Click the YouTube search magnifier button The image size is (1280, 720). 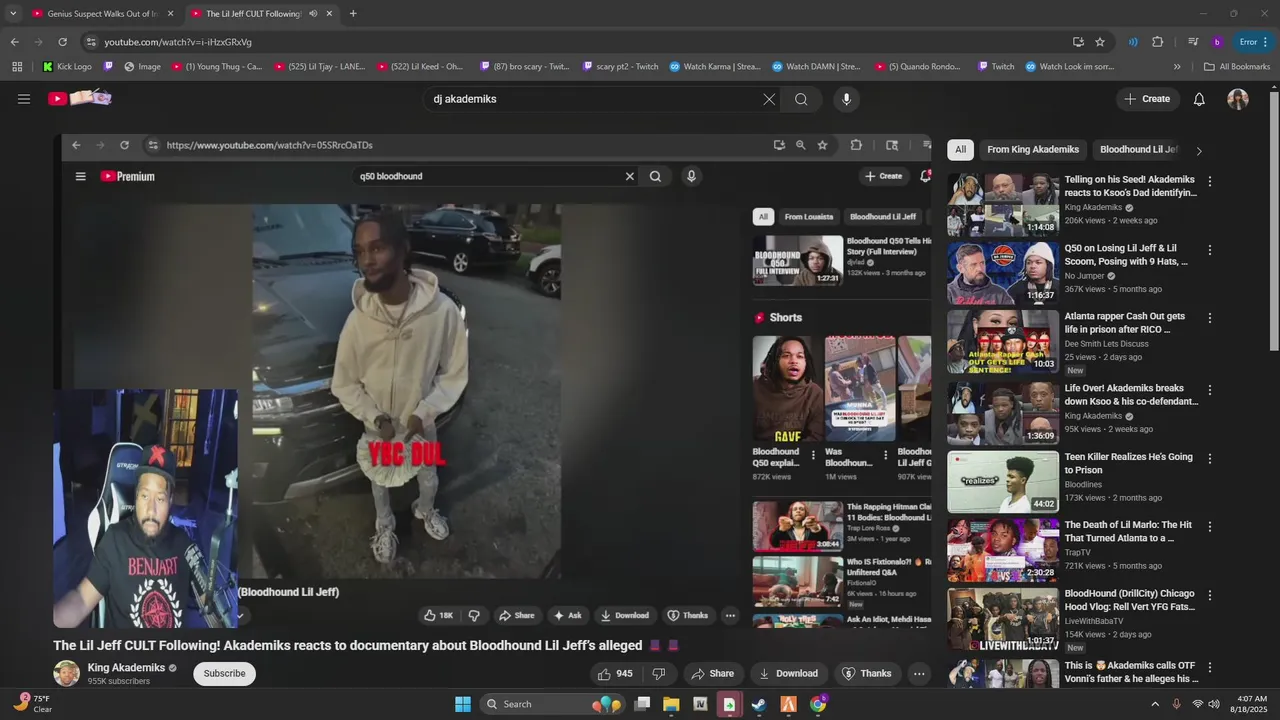click(x=801, y=99)
